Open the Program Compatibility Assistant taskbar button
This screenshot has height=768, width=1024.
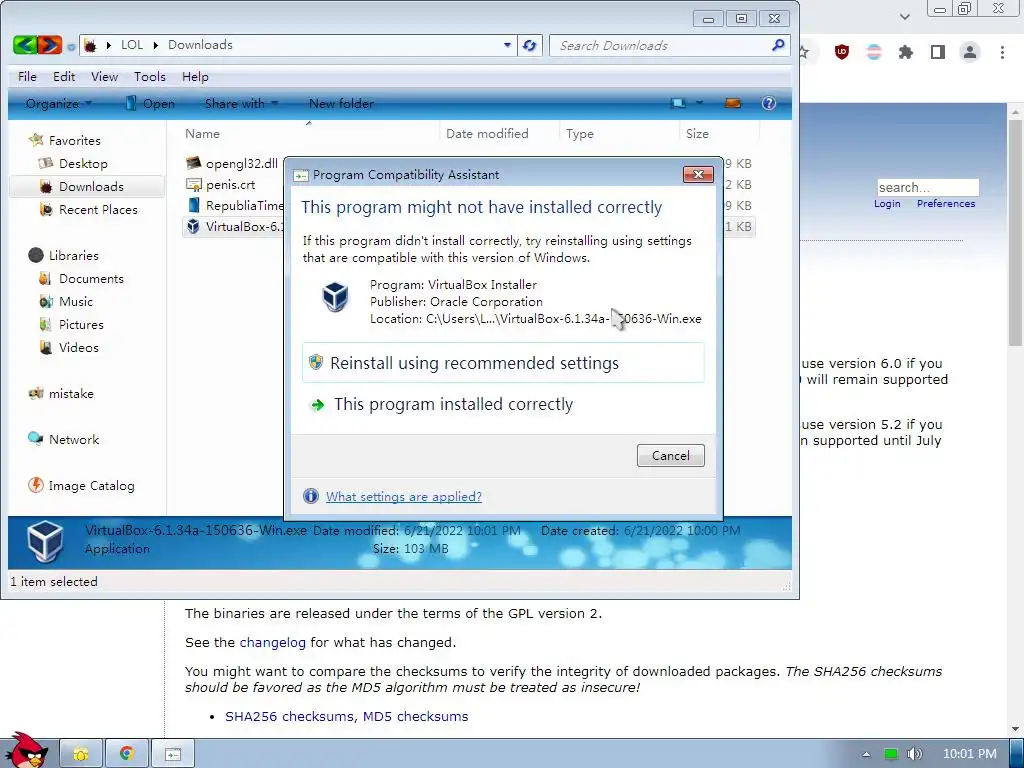click(x=173, y=754)
